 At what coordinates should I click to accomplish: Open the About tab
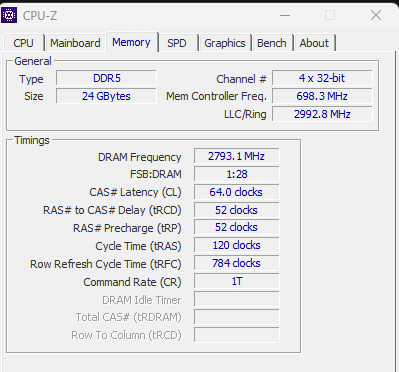point(314,43)
